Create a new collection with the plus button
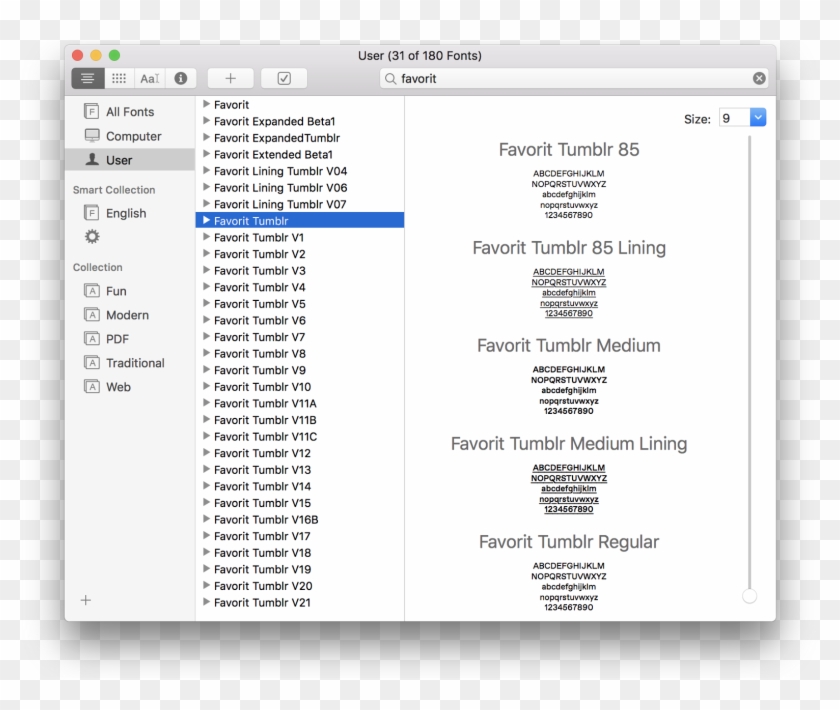 tap(86, 601)
